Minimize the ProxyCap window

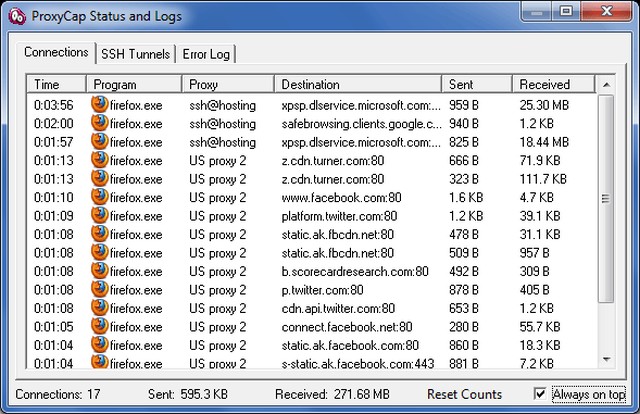click(x=536, y=11)
